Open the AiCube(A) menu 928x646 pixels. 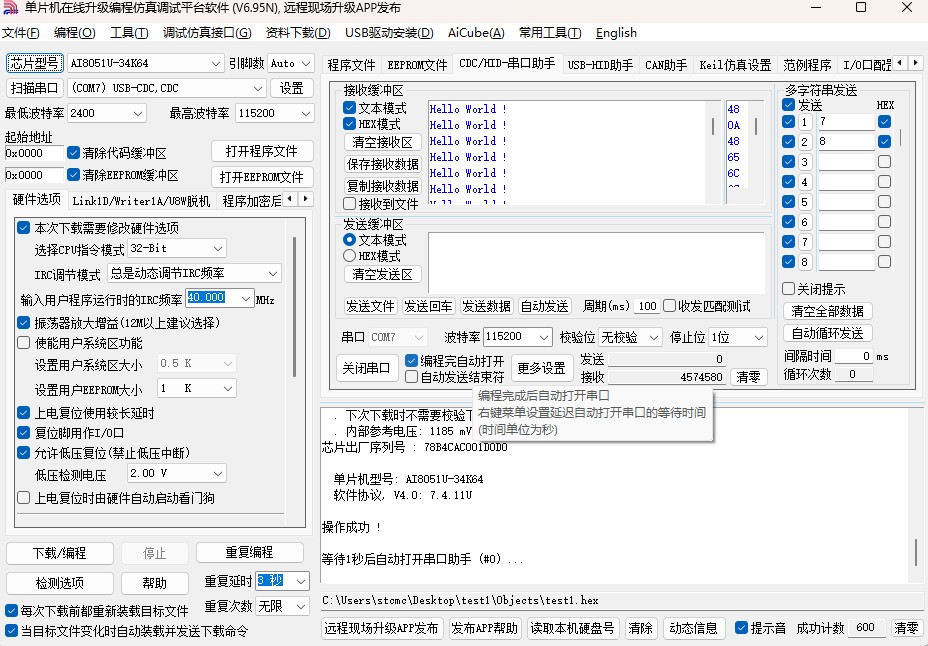coord(476,33)
